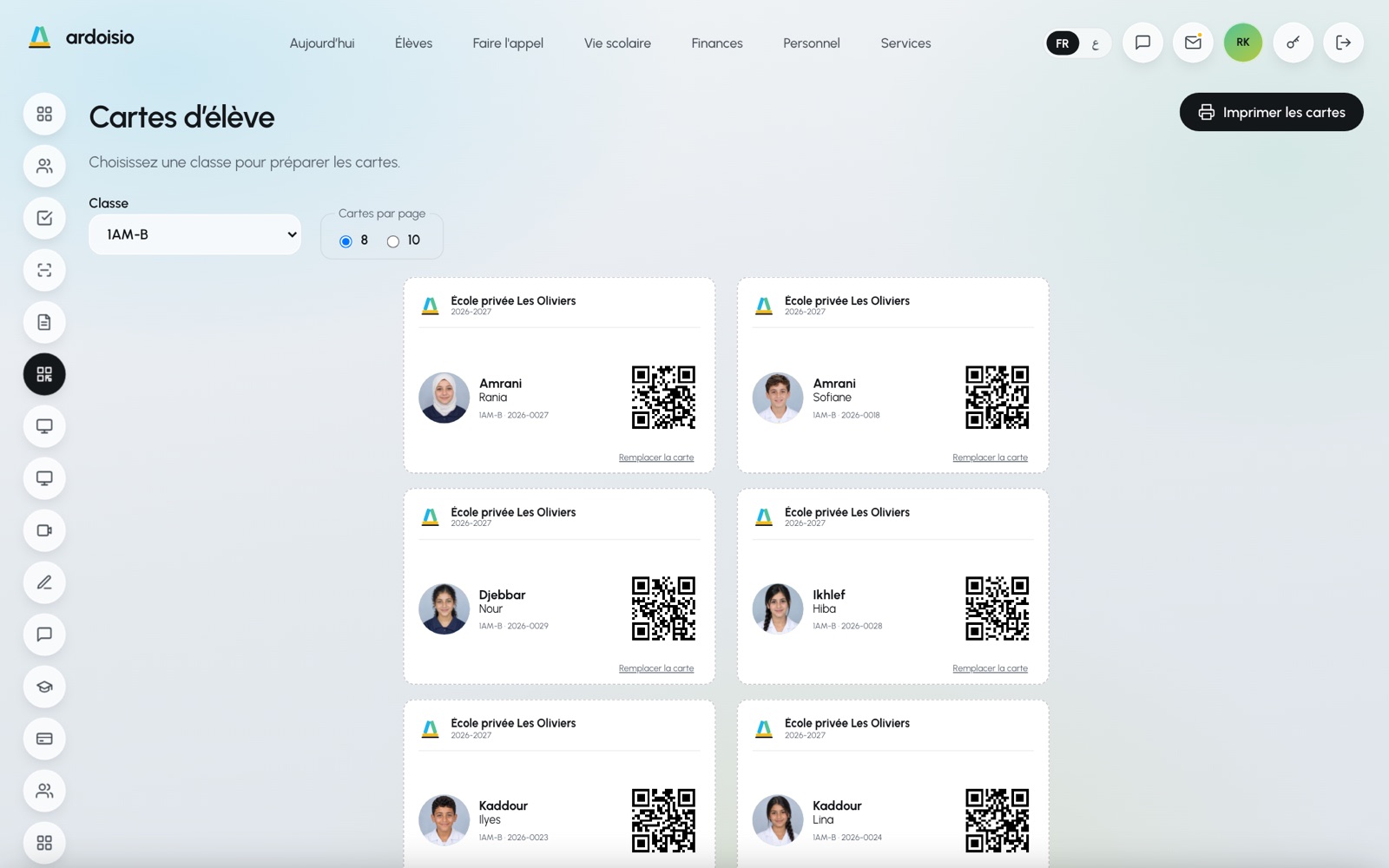Open the Services menu
1389x868 pixels.
905,43
